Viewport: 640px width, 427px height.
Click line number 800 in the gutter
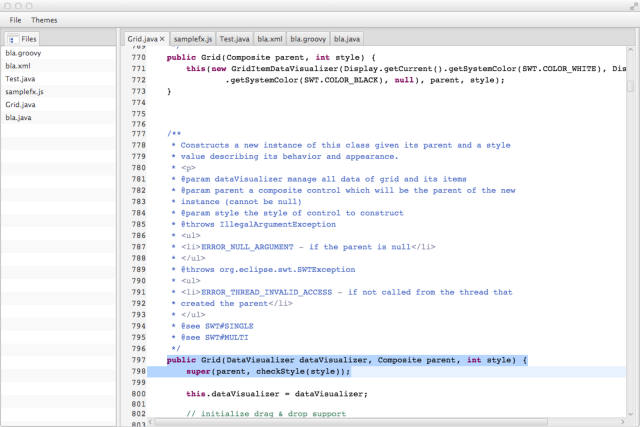click(x=138, y=394)
